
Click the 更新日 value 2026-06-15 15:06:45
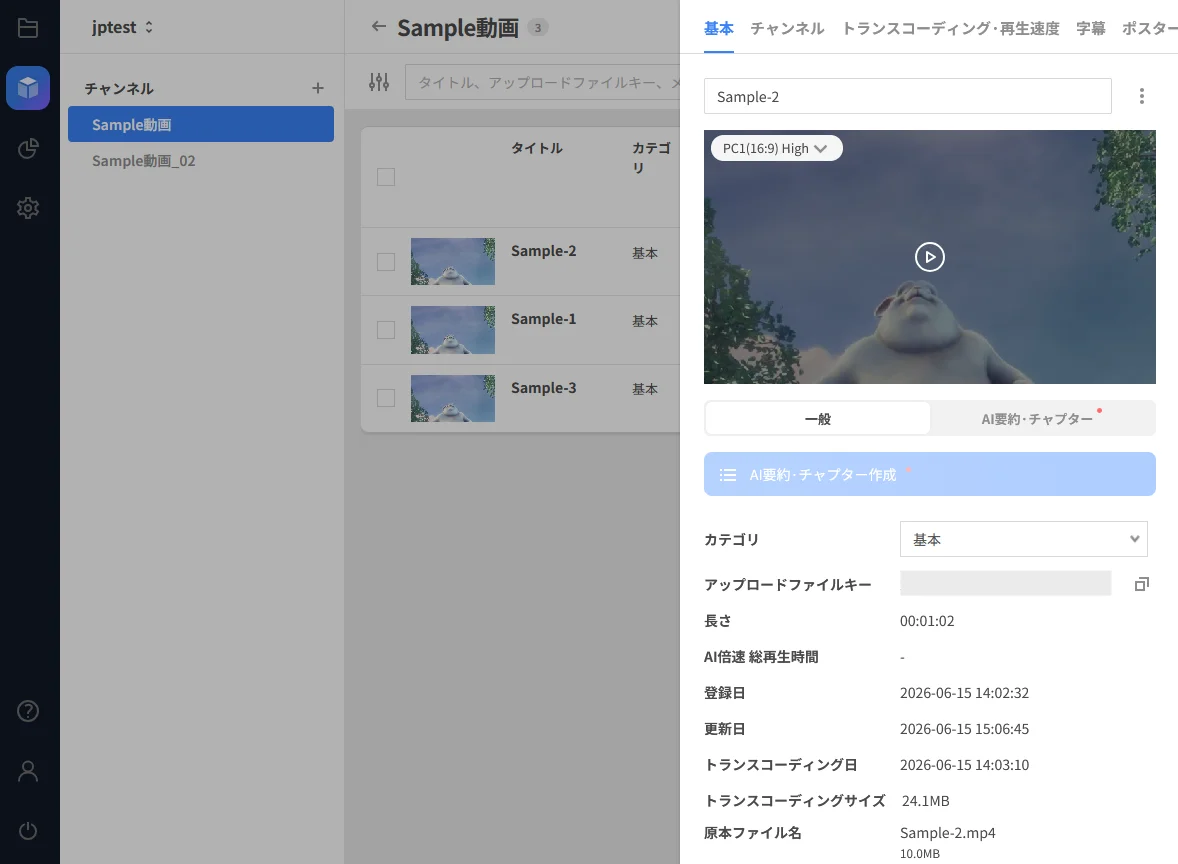tap(964, 729)
